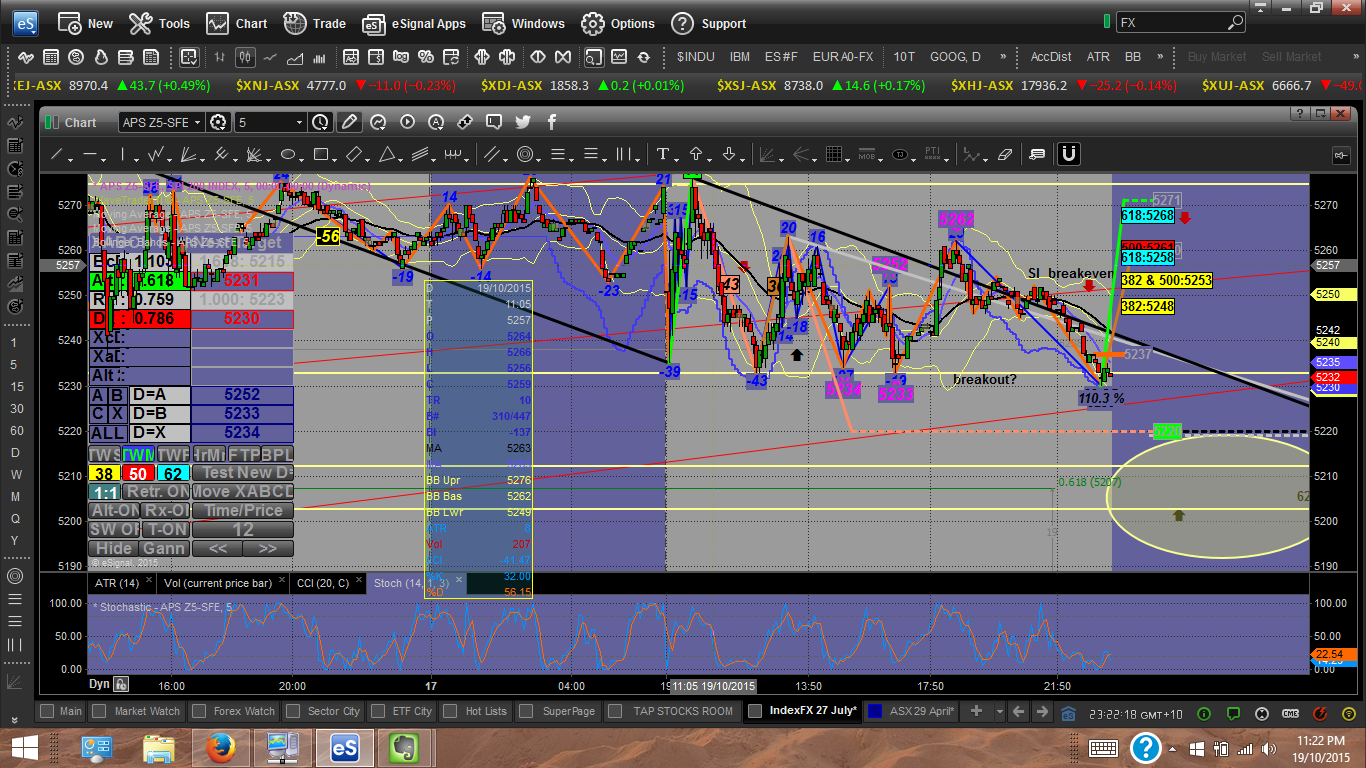The image size is (1366, 768).
Task: Open the Trade menu
Action: [314, 23]
